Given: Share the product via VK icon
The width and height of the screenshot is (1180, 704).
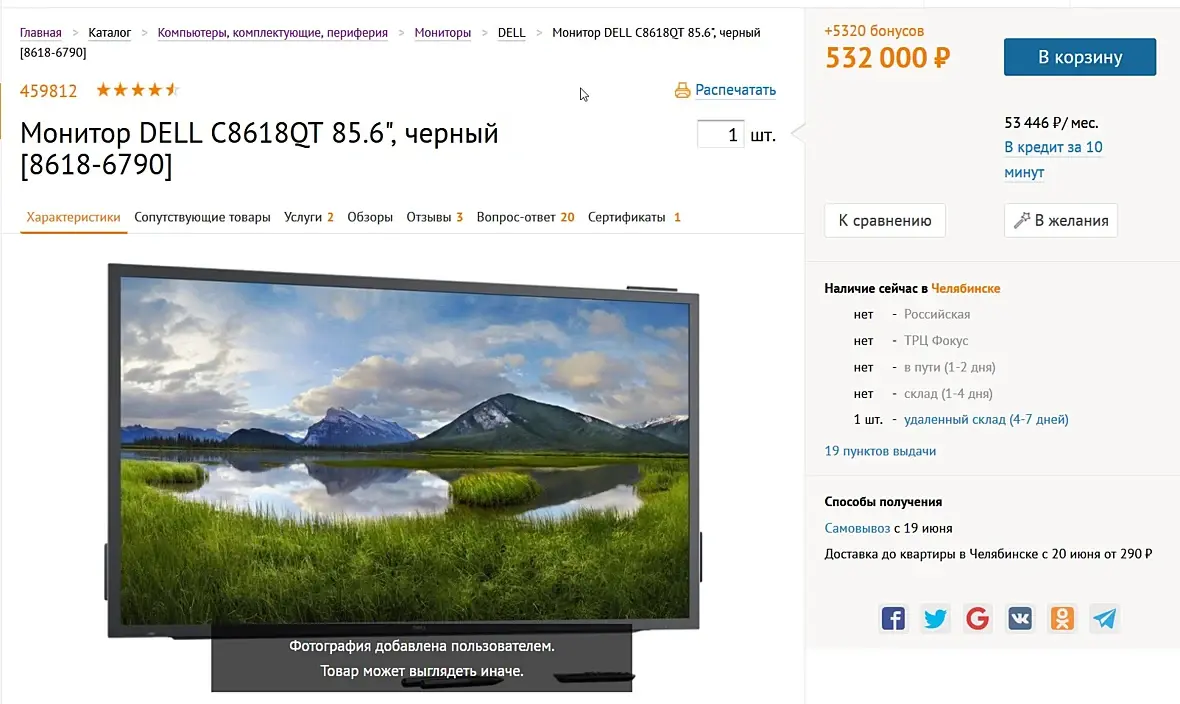Looking at the screenshot, I should (x=1020, y=618).
